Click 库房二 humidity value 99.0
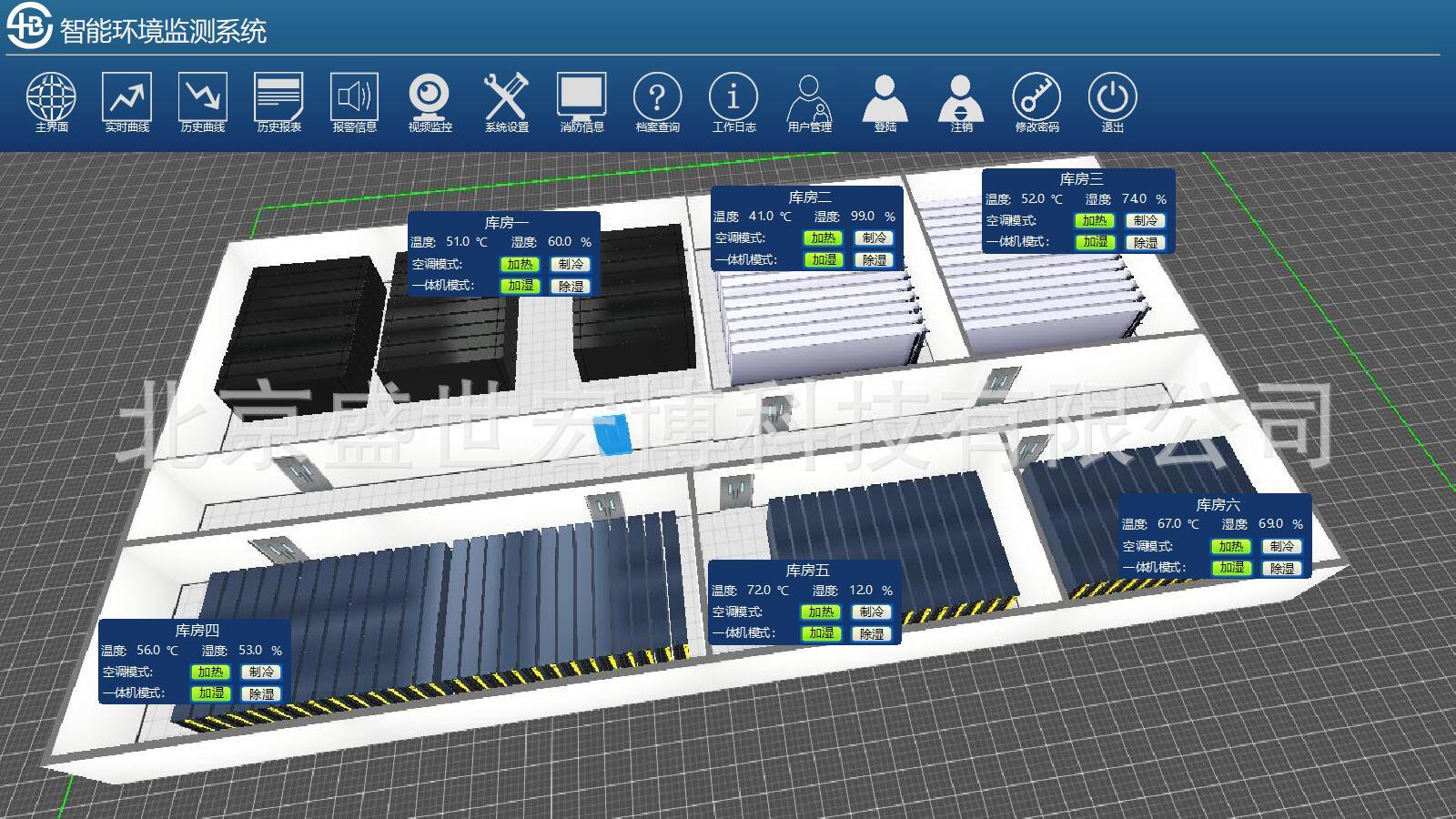1456x819 pixels. 862,217
